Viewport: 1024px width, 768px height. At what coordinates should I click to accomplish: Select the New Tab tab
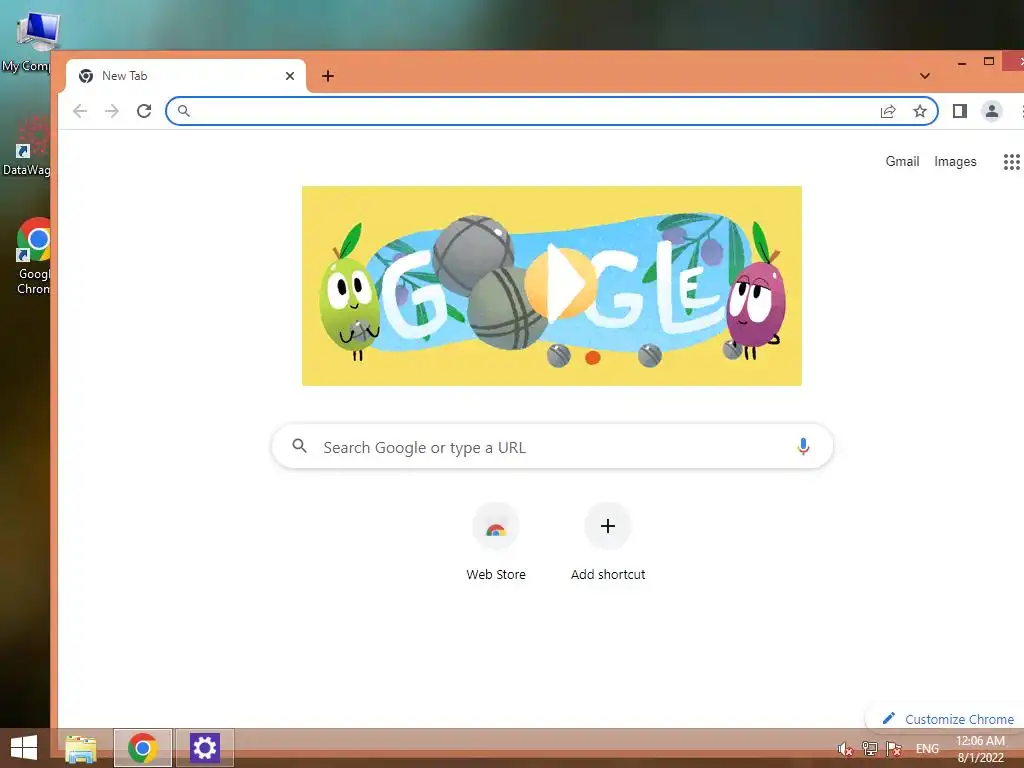pyautogui.click(x=186, y=76)
